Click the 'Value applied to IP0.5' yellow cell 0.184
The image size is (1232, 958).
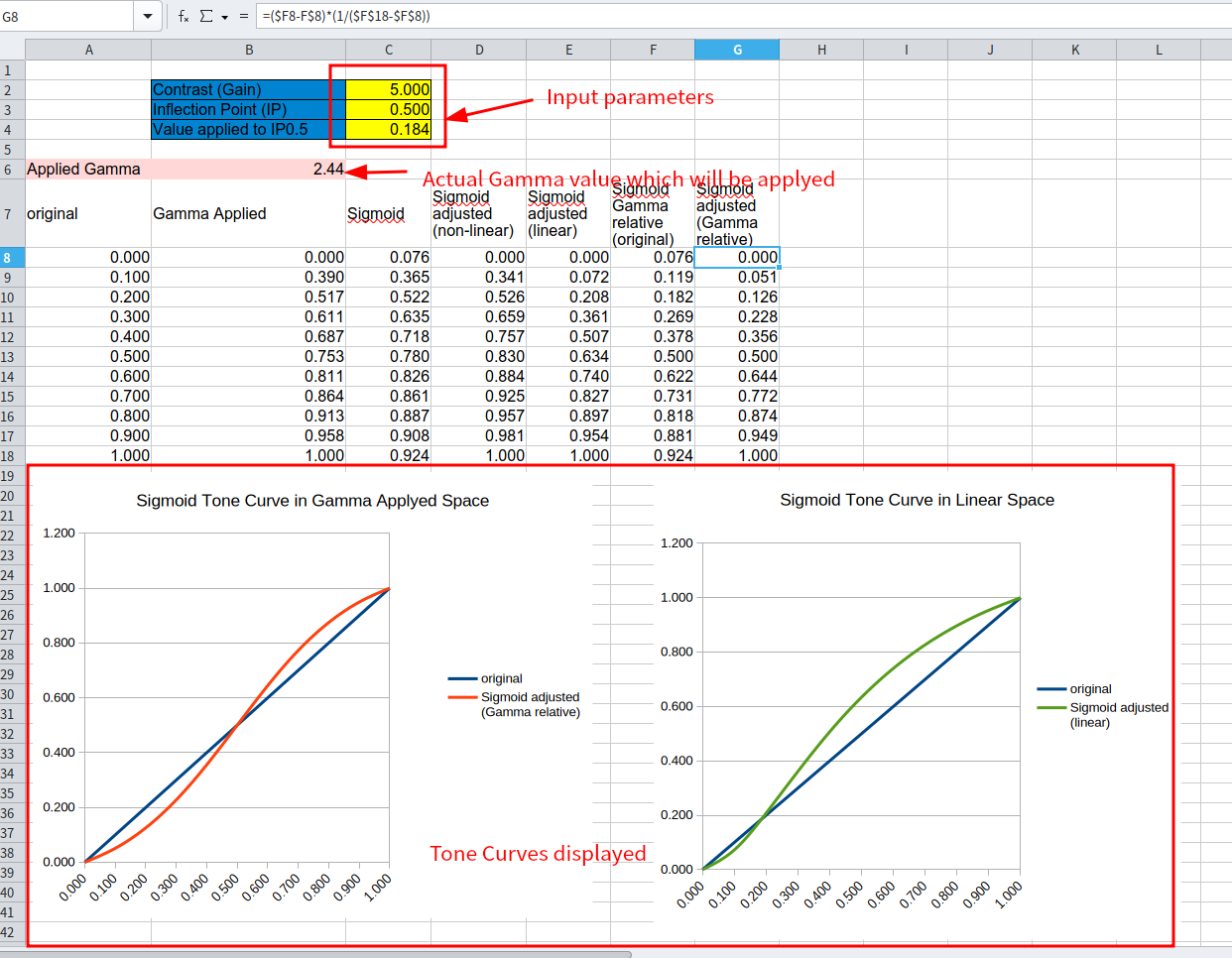(389, 129)
